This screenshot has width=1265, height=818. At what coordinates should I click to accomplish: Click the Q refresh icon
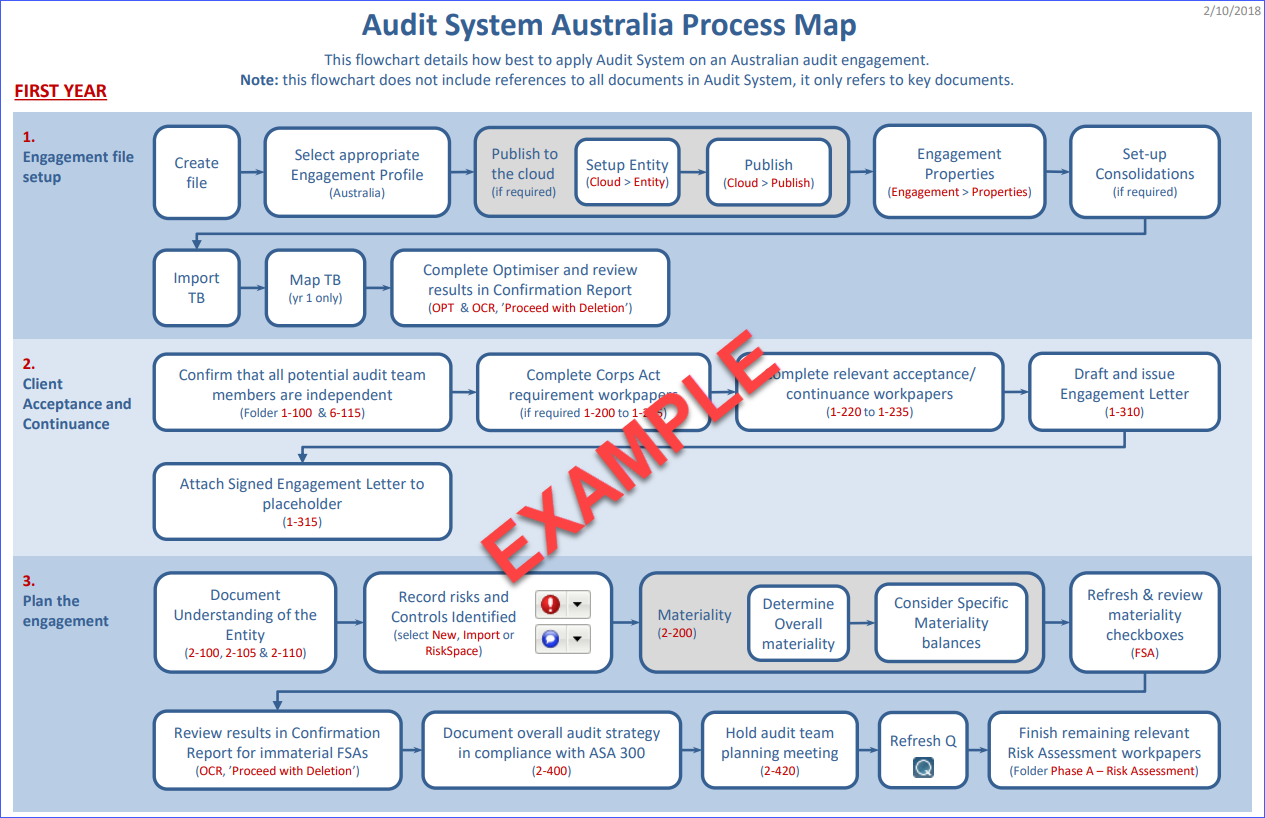click(x=922, y=769)
